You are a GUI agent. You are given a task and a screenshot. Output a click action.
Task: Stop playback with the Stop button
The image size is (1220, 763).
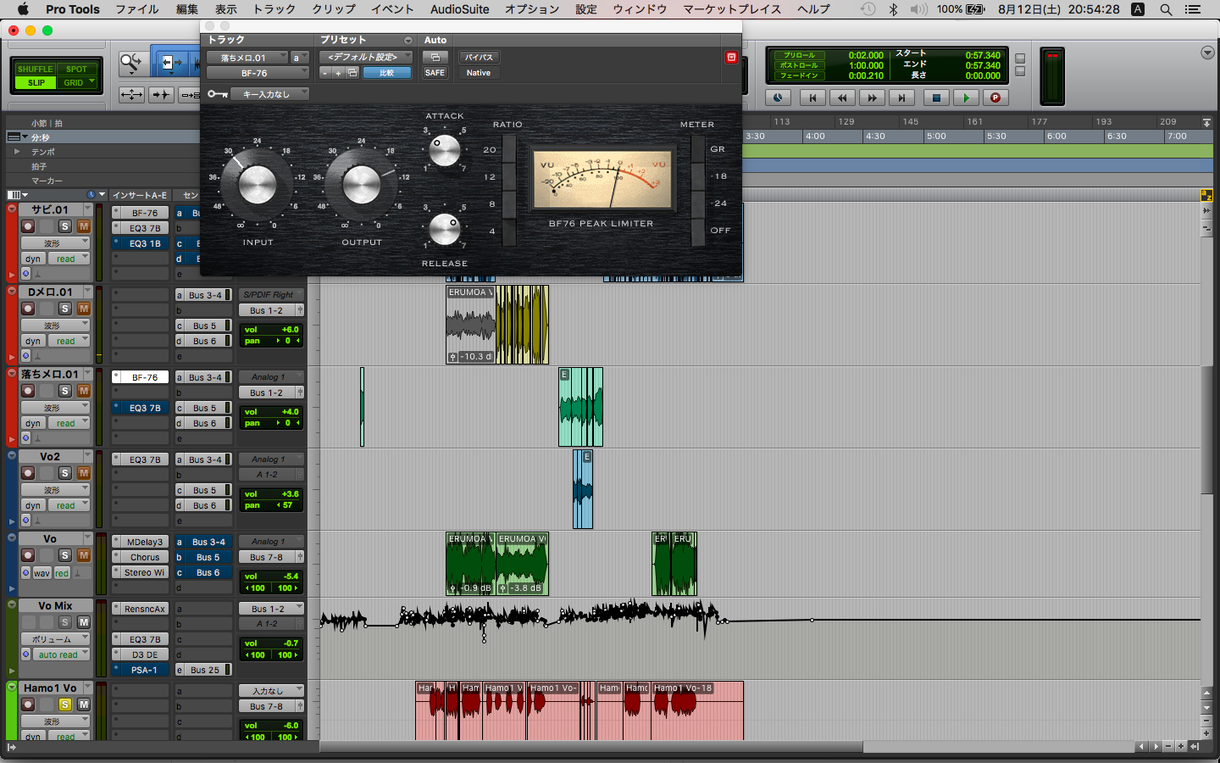[x=936, y=97]
